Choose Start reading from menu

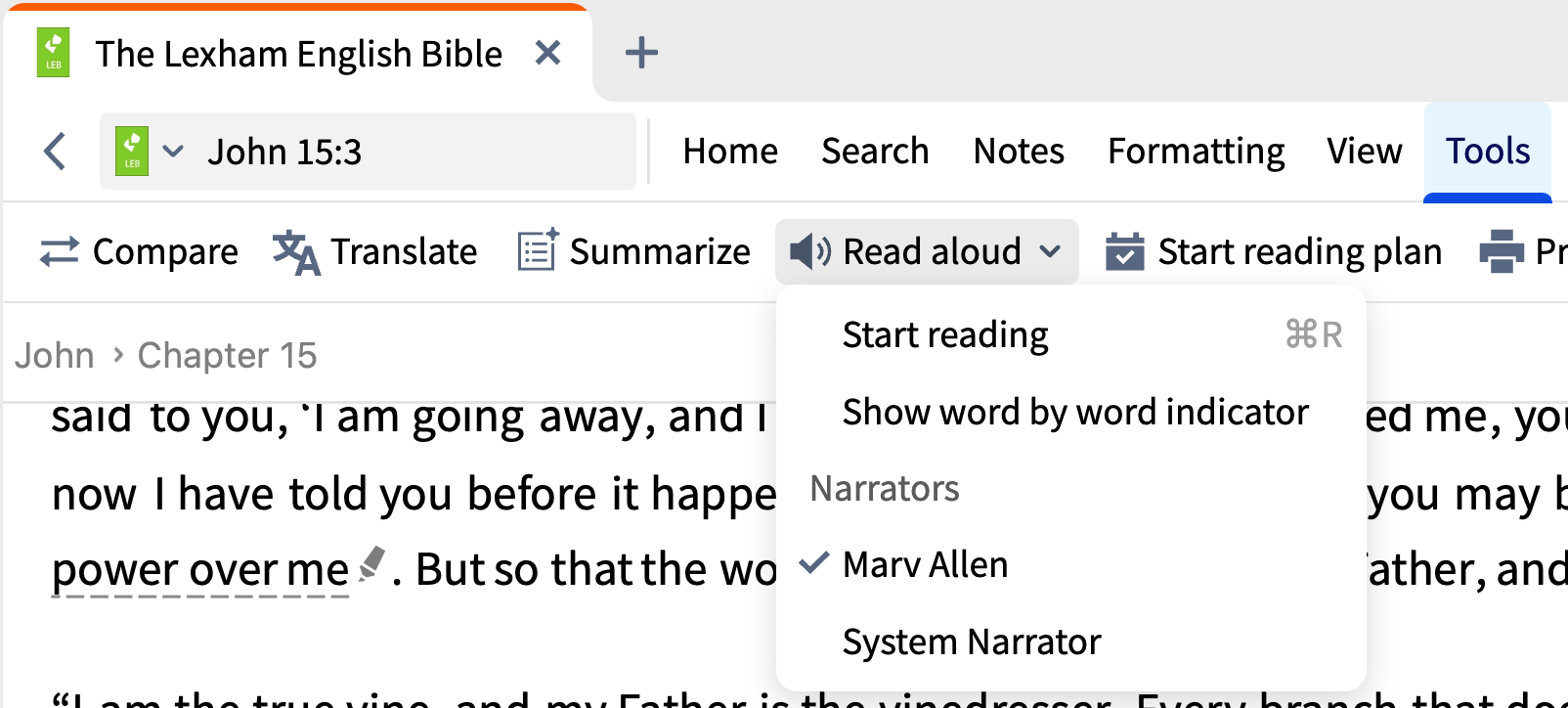(1071, 335)
